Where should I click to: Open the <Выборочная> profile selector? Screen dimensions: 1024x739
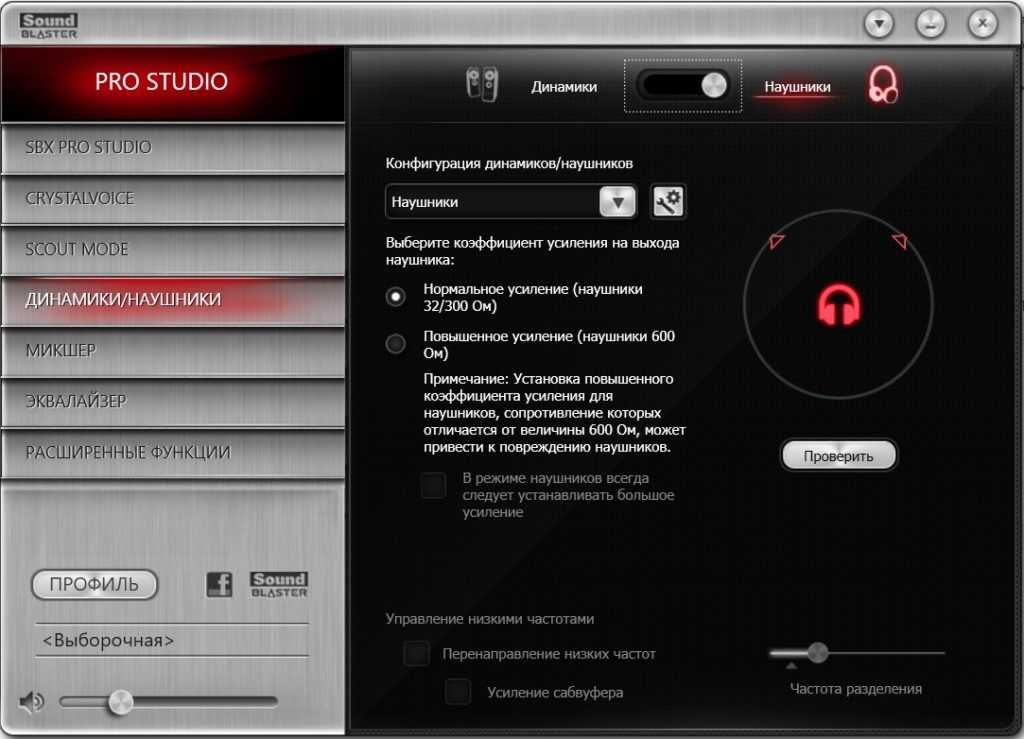pos(172,640)
